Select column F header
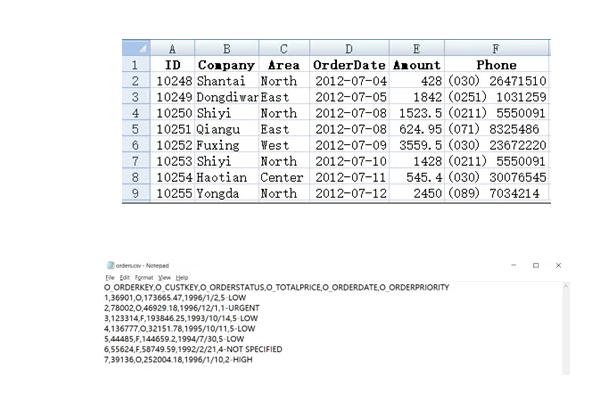Viewport: 612px width, 402px height. click(496, 48)
